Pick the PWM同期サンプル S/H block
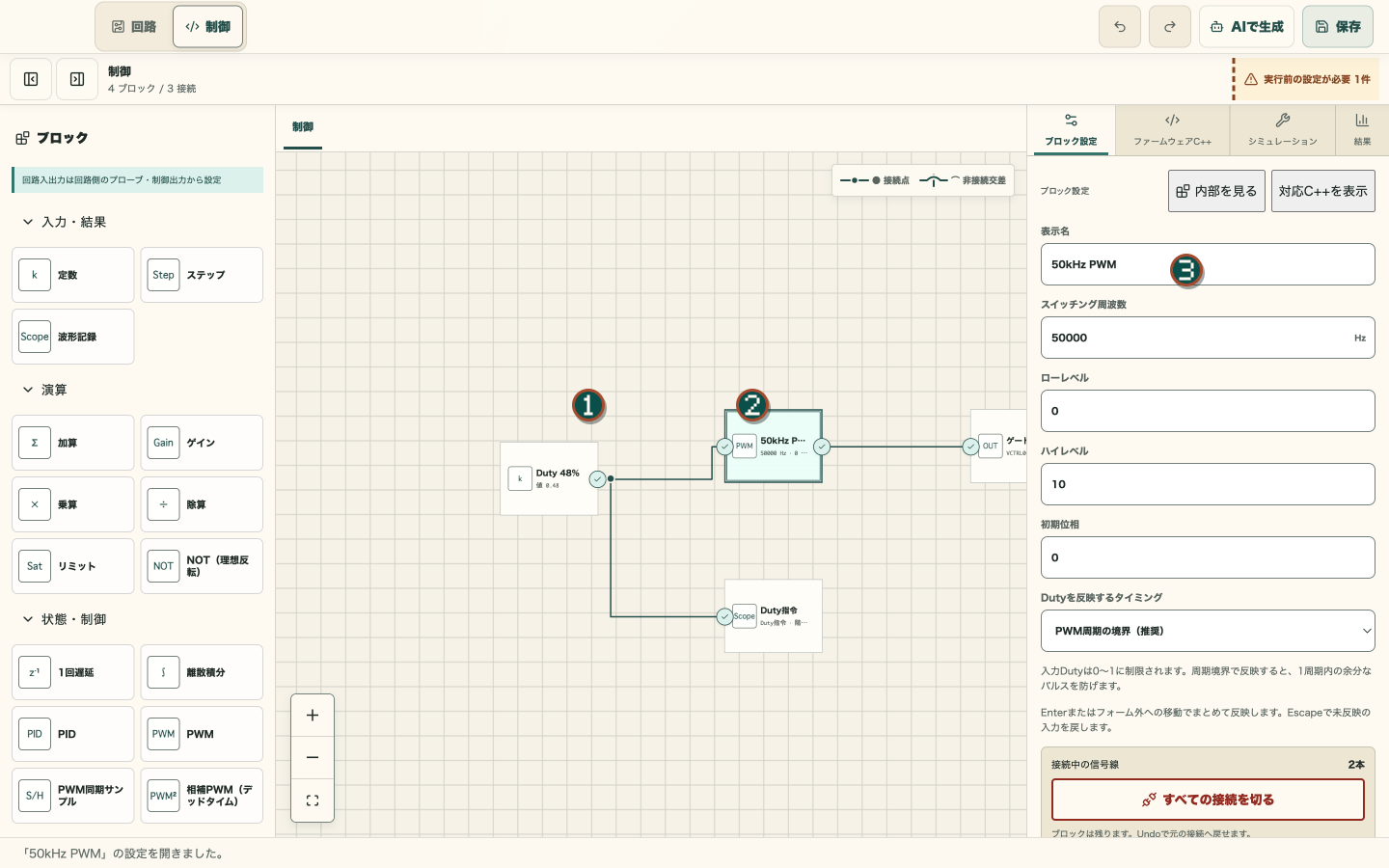Image resolution: width=1389 pixels, height=868 pixels. point(73,796)
